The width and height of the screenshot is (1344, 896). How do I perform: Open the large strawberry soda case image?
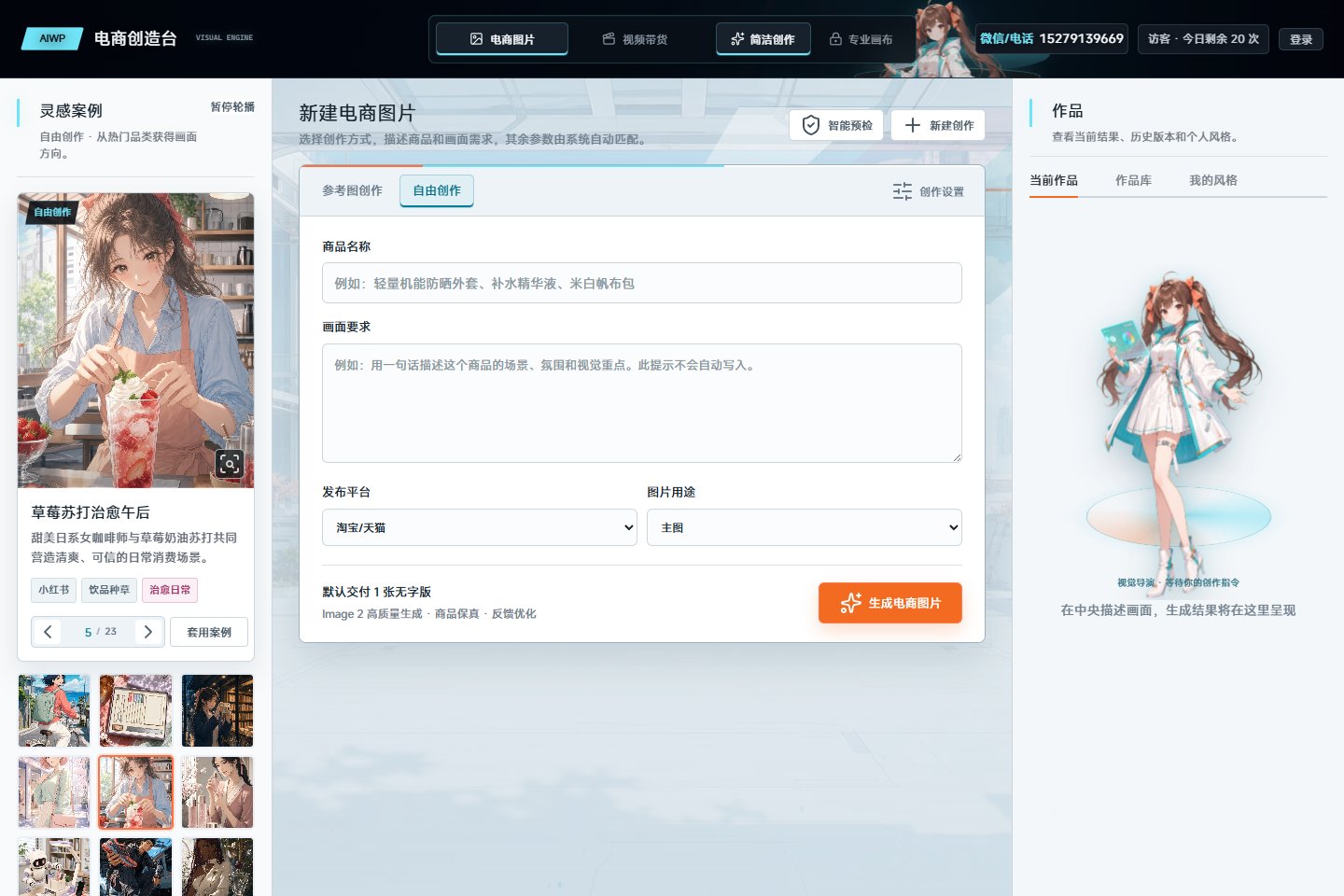(x=136, y=341)
